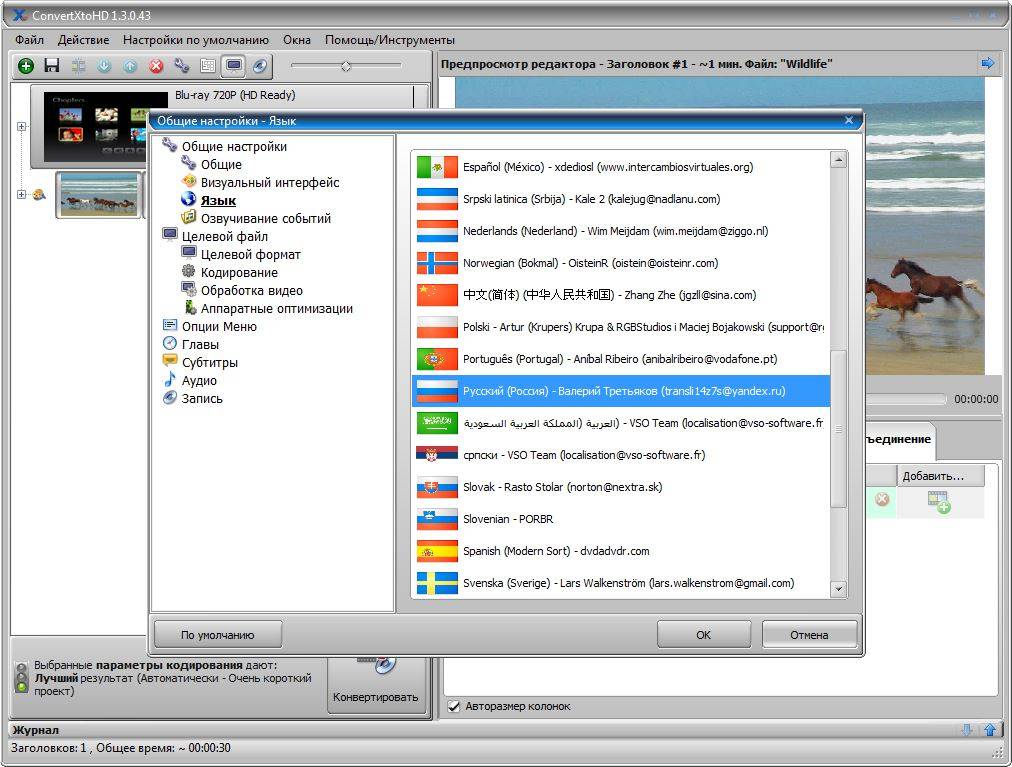
Task: Select the Wildlife horses video thumbnail
Action: click(99, 195)
